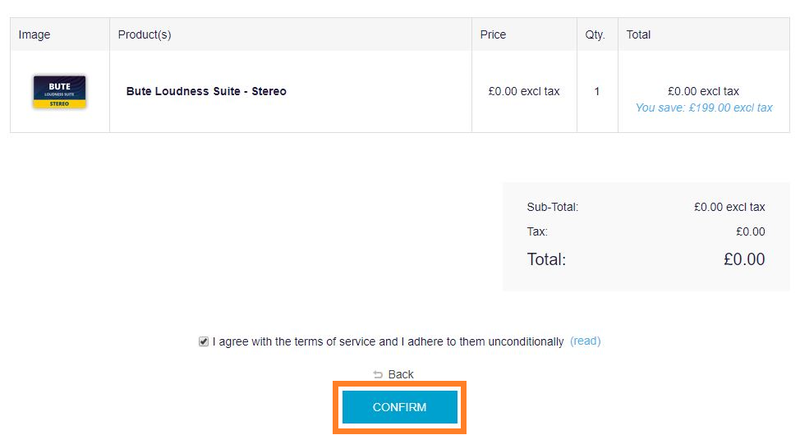Click the Tax amount £0.00 in the summary

coord(750,232)
